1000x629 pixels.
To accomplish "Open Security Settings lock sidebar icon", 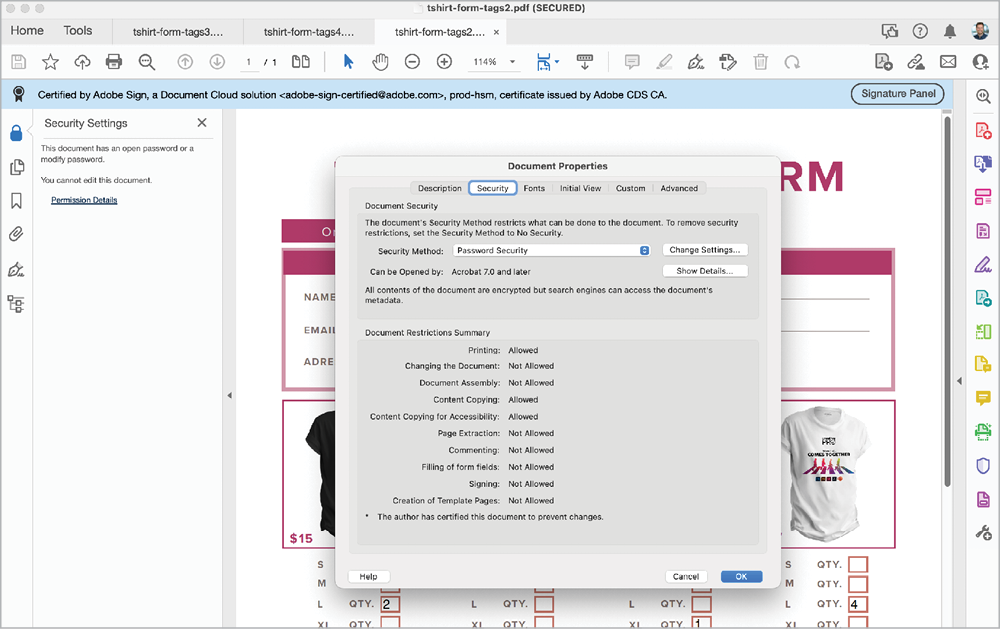I will tap(17, 133).
